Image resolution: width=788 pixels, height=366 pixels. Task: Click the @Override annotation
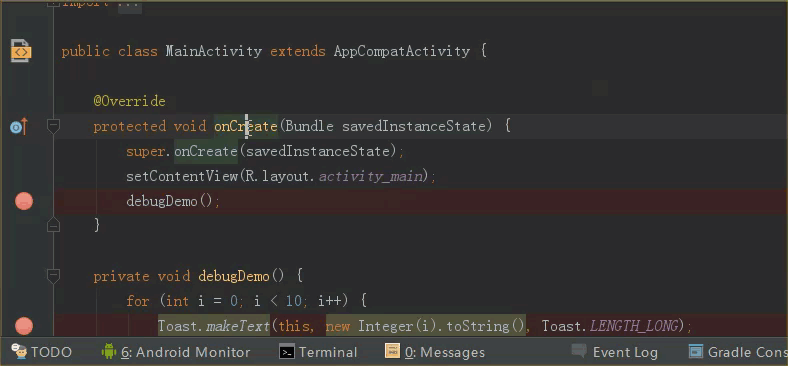tap(129, 101)
